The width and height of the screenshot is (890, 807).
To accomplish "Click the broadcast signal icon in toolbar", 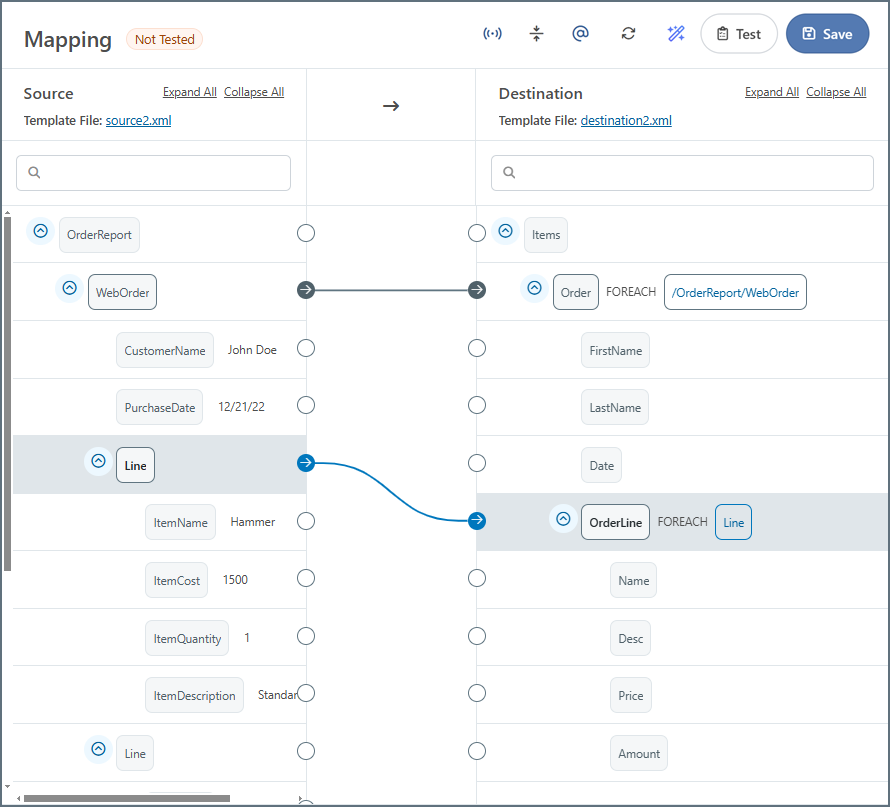I will 492,34.
